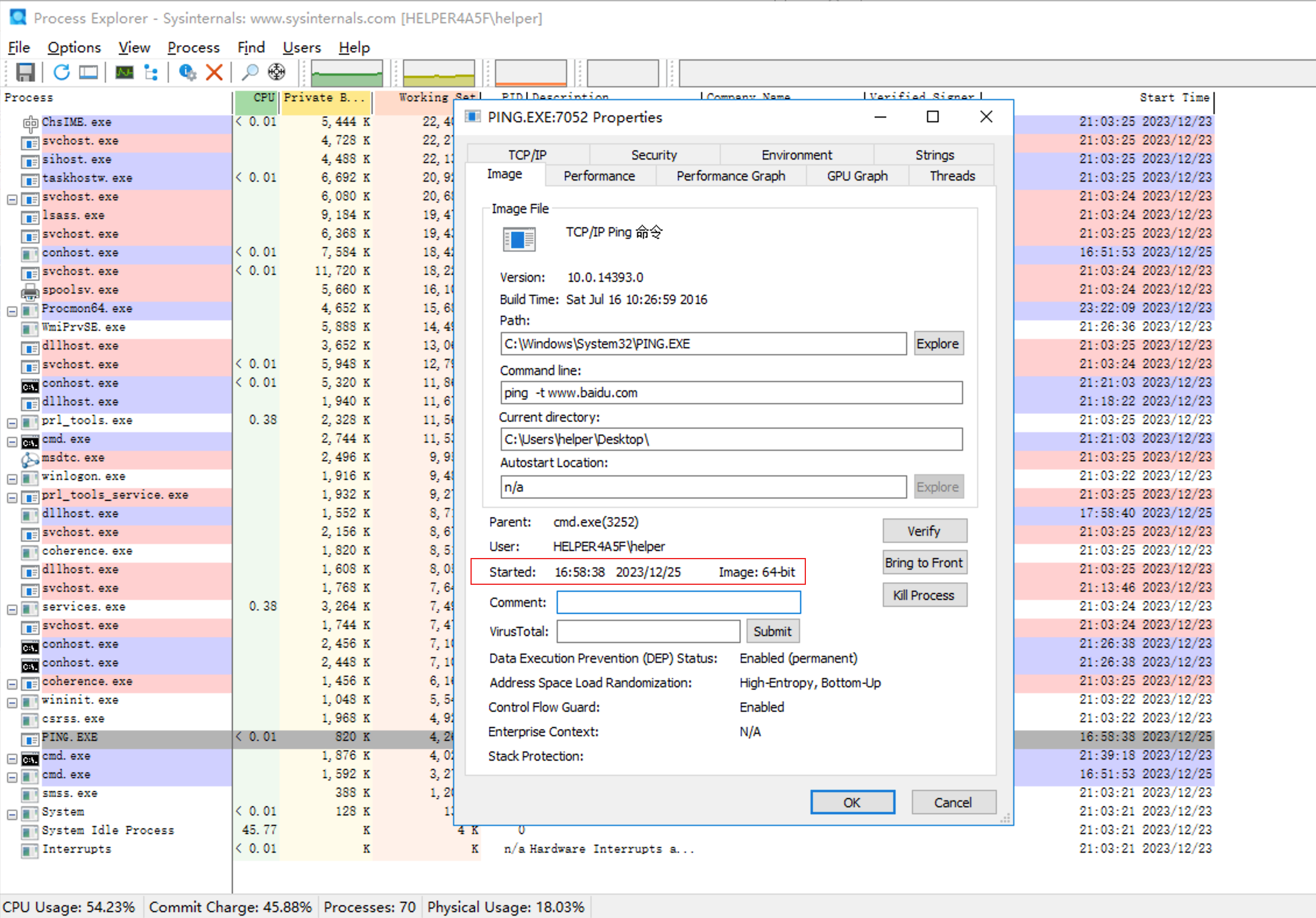Switch to the Threads tab

pyautogui.click(x=951, y=176)
